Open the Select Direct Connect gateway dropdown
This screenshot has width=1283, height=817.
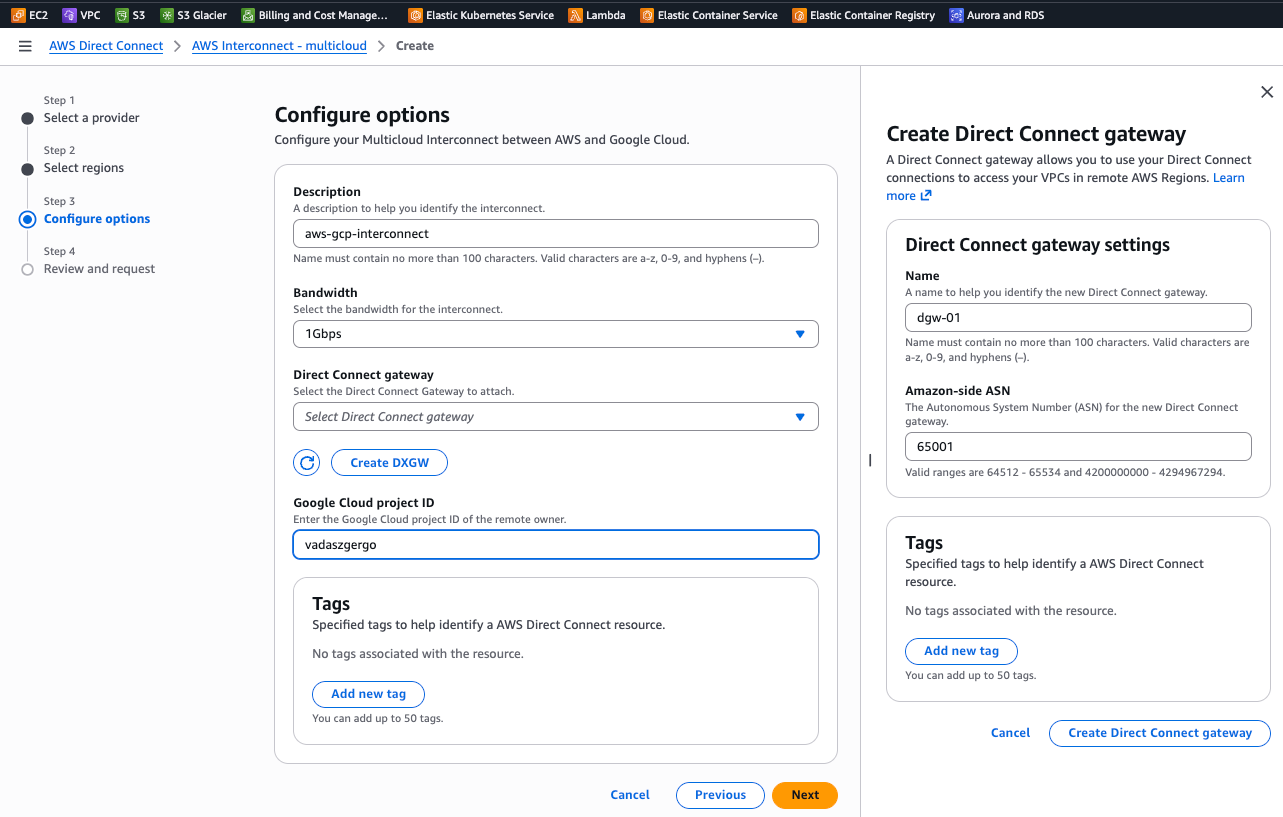(555, 417)
